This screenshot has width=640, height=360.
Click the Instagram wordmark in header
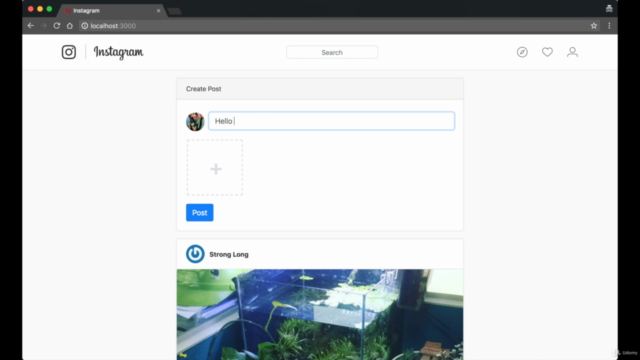pos(118,52)
